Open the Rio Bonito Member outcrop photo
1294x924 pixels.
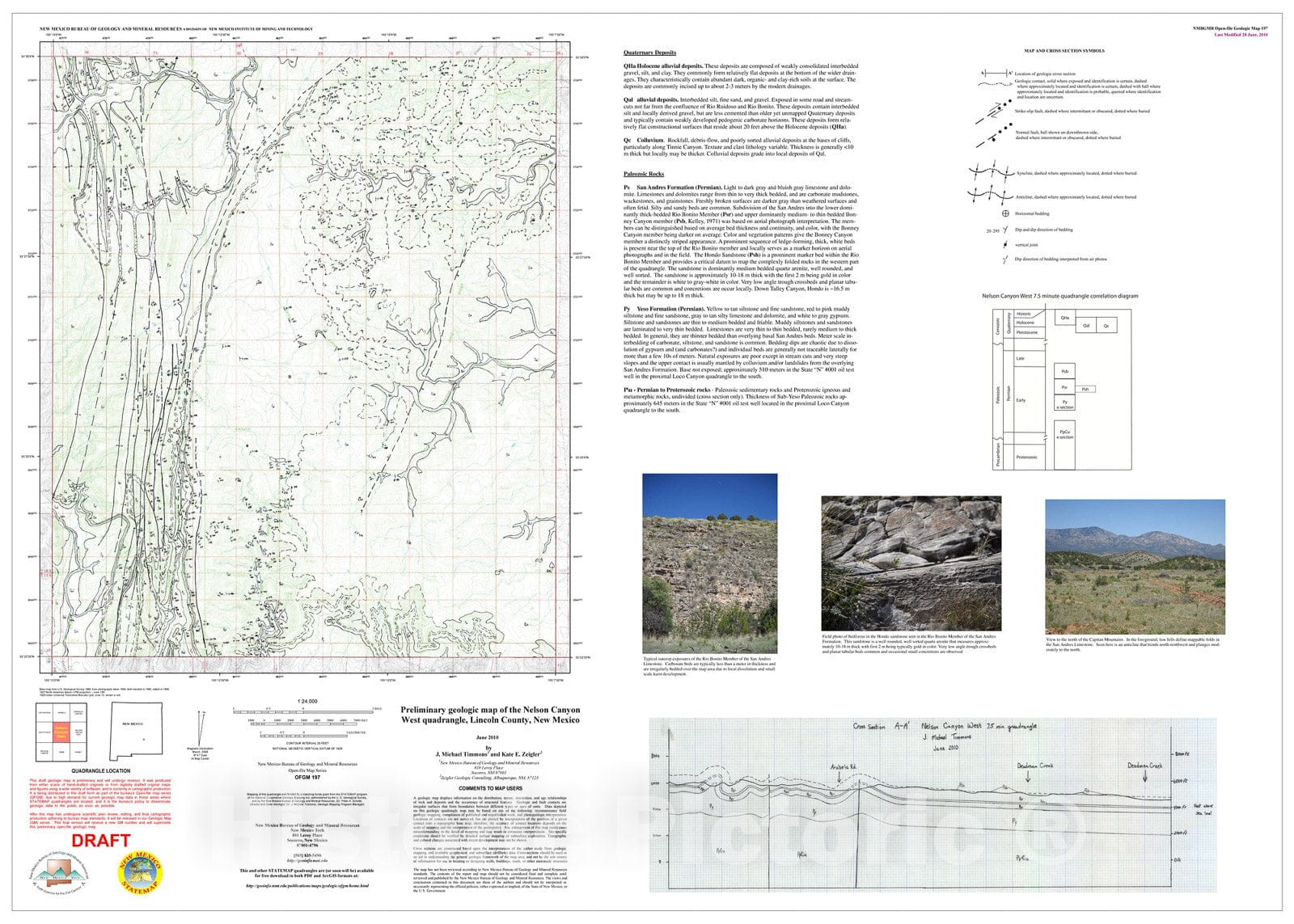709,563
